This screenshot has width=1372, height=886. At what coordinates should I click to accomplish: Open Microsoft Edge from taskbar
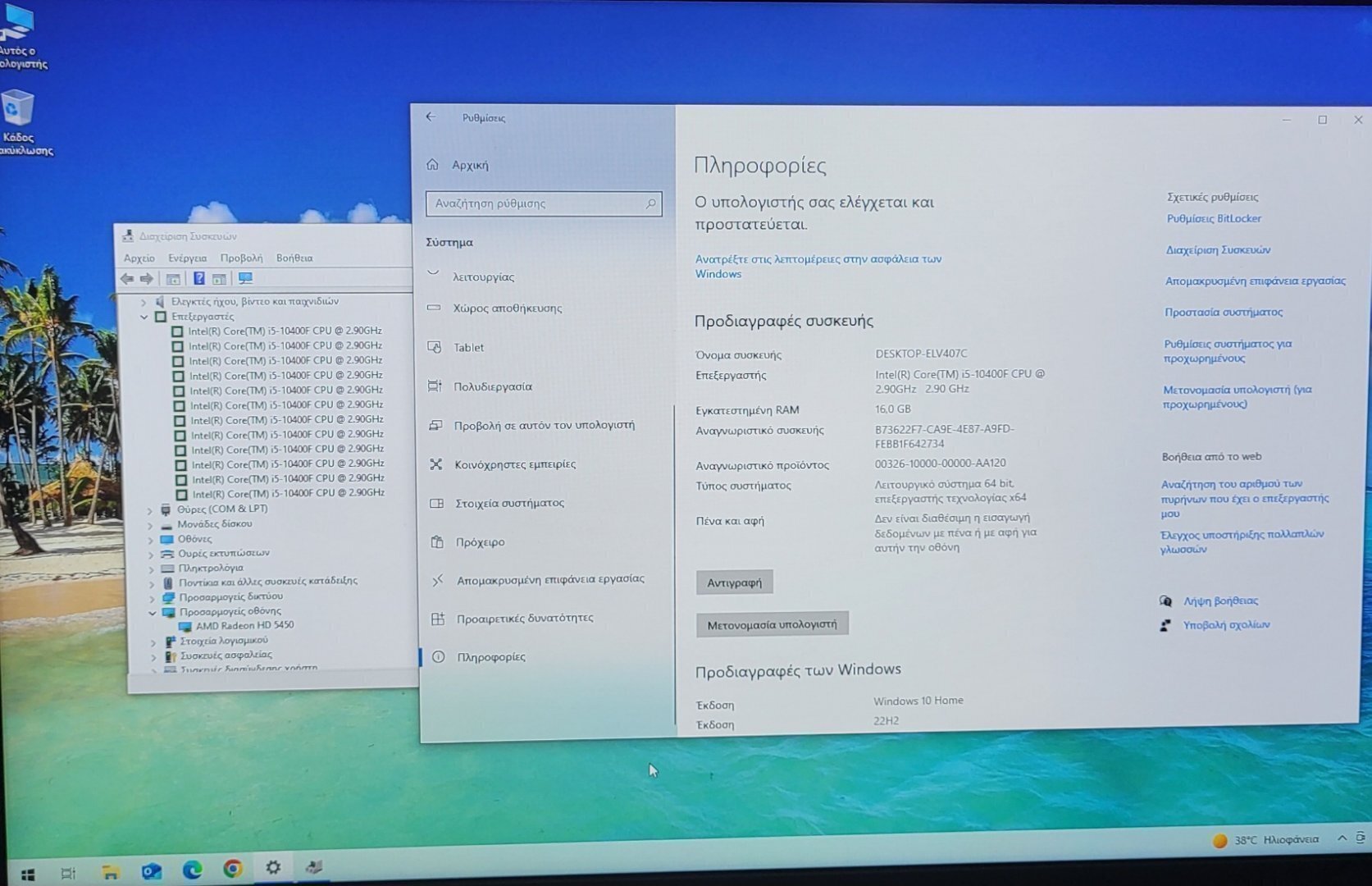[192, 870]
